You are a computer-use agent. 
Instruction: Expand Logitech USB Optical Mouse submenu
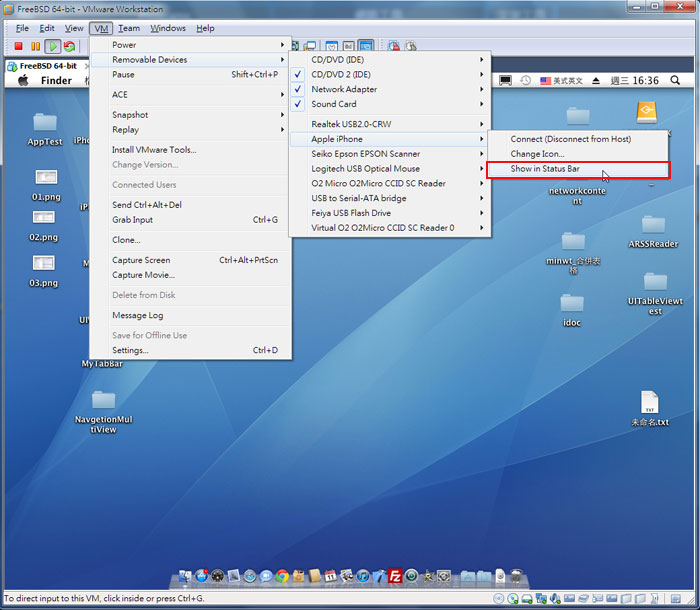391,168
